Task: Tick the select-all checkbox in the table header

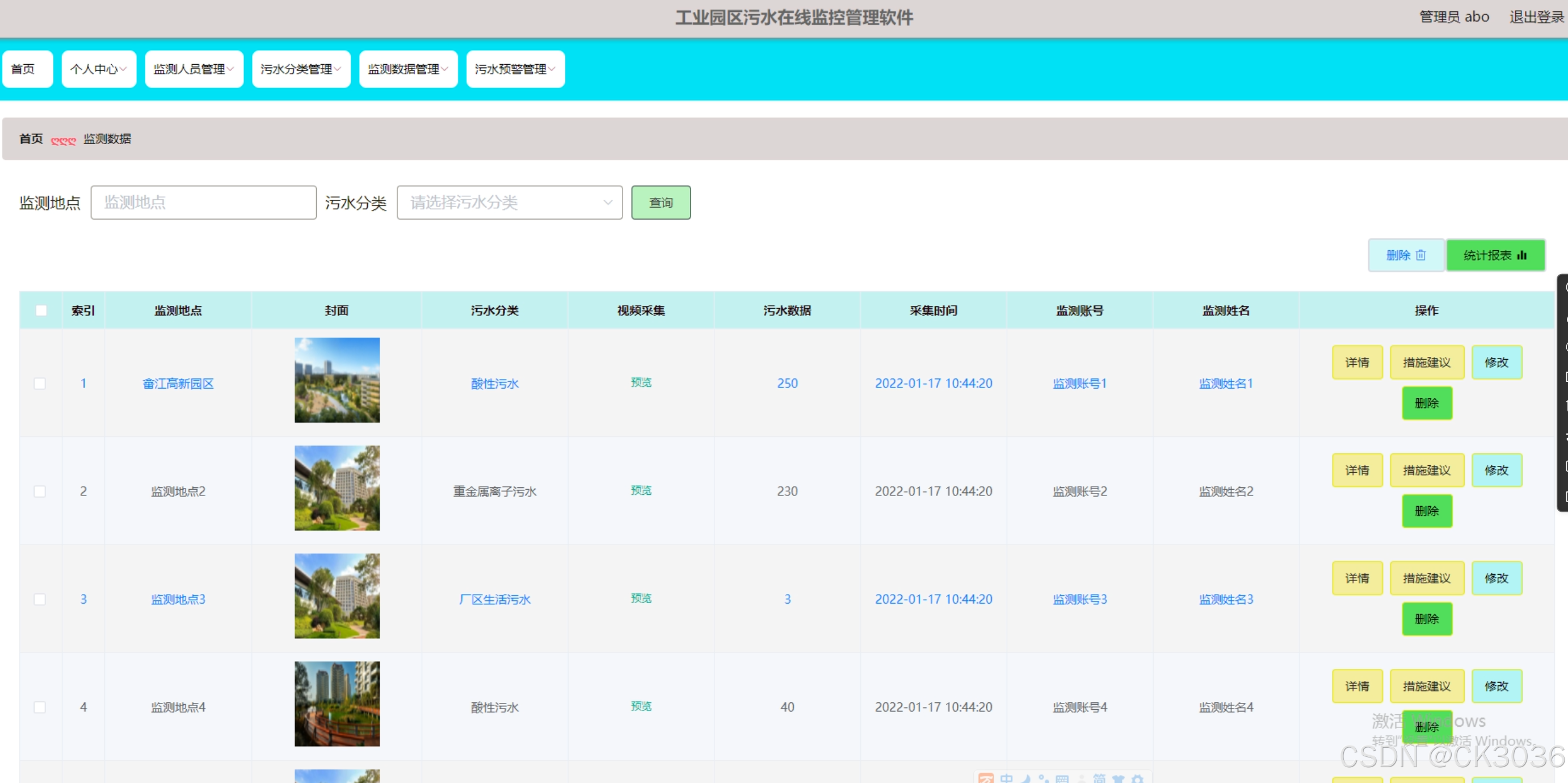Action: point(41,310)
